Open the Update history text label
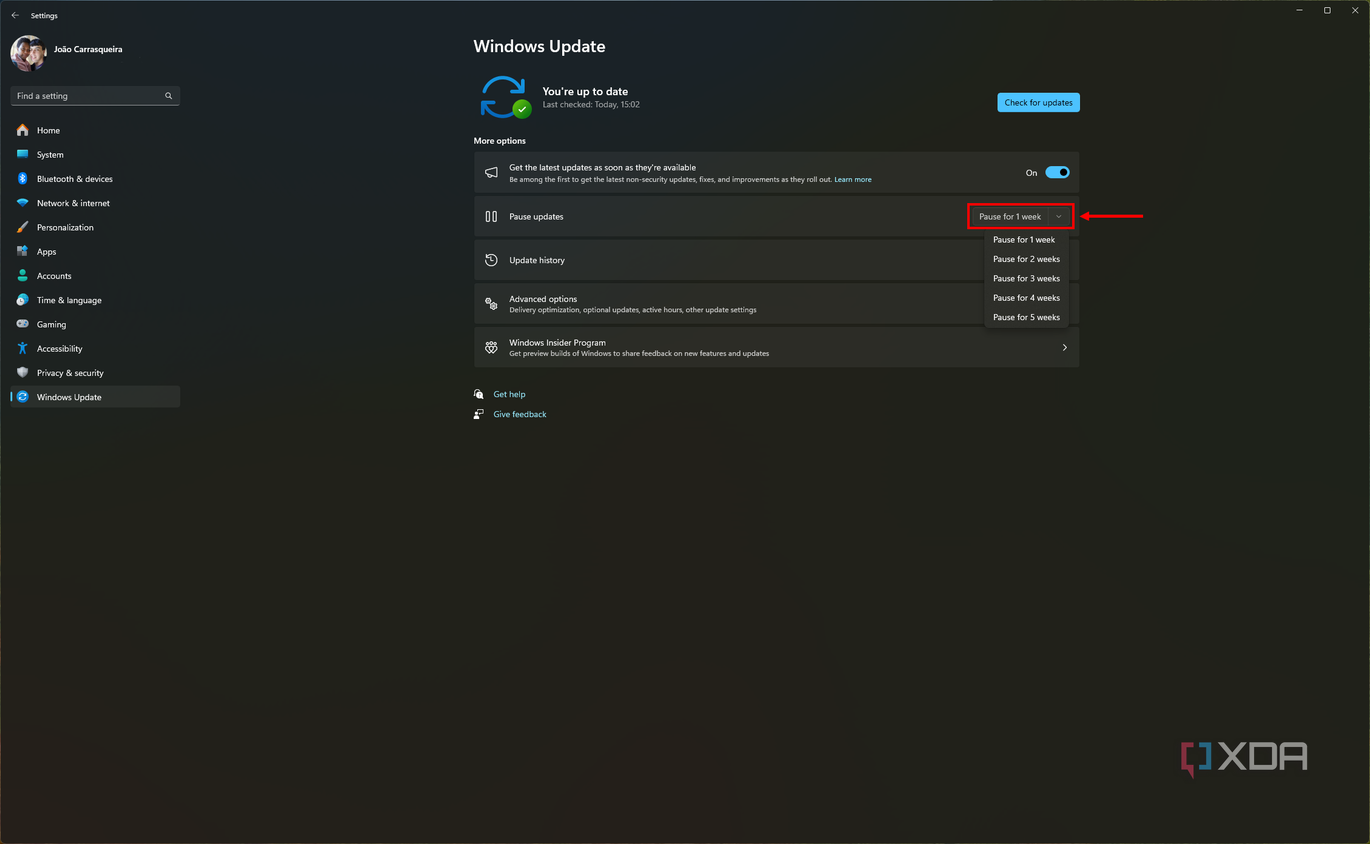This screenshot has width=1370, height=844. coord(537,260)
